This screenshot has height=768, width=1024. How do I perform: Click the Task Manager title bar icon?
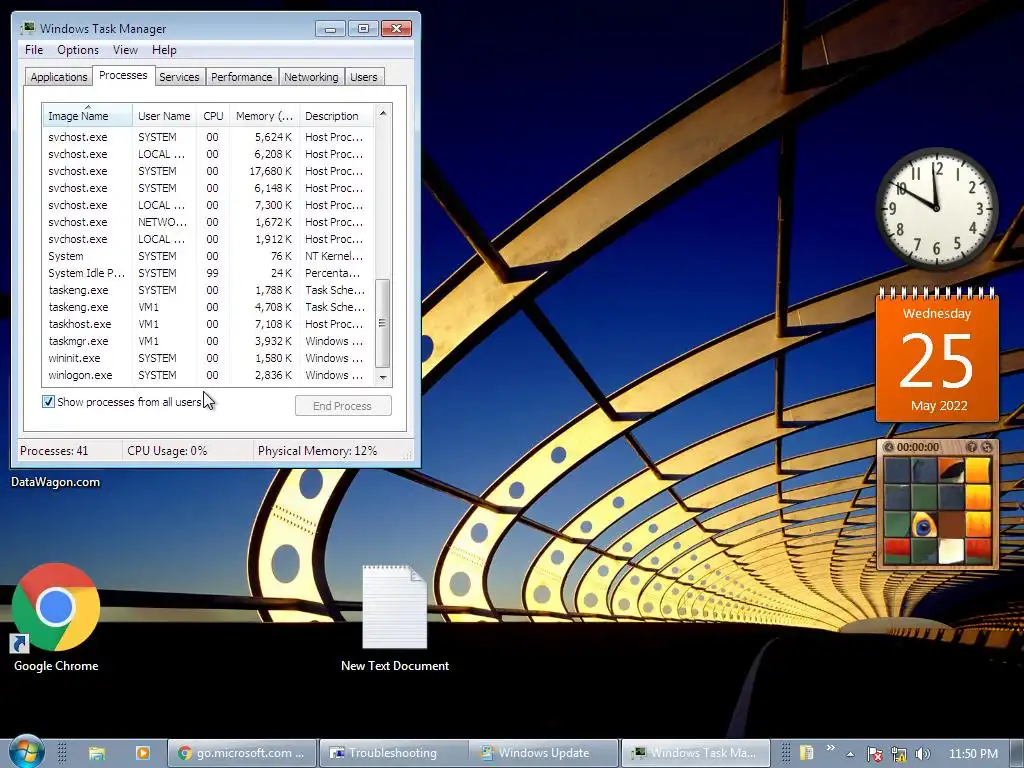point(27,28)
